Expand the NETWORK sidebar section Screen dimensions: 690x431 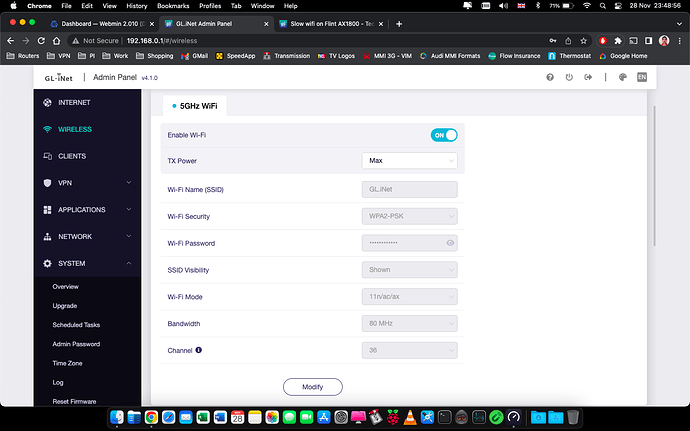pos(87,236)
